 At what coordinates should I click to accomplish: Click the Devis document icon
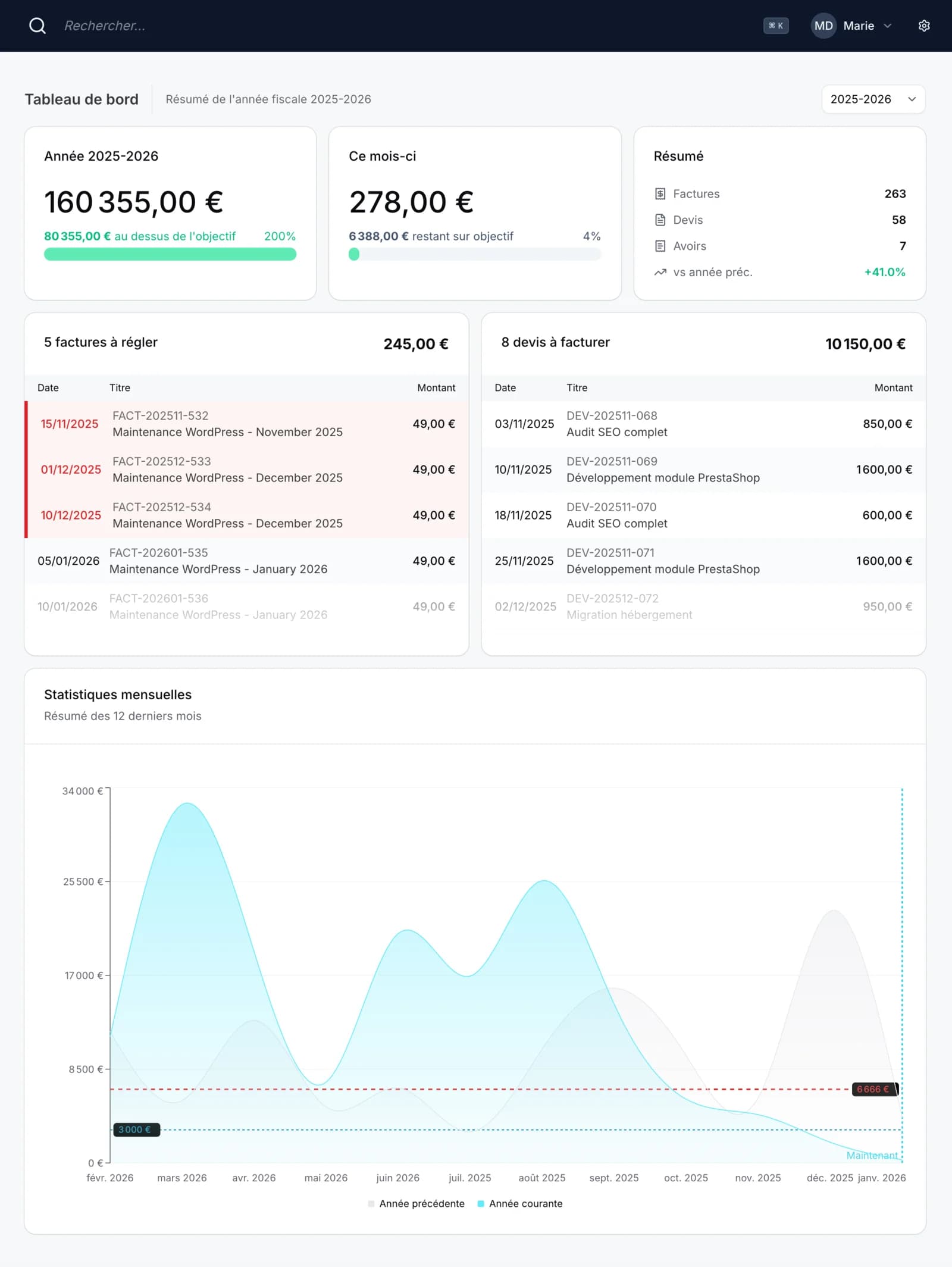(660, 220)
